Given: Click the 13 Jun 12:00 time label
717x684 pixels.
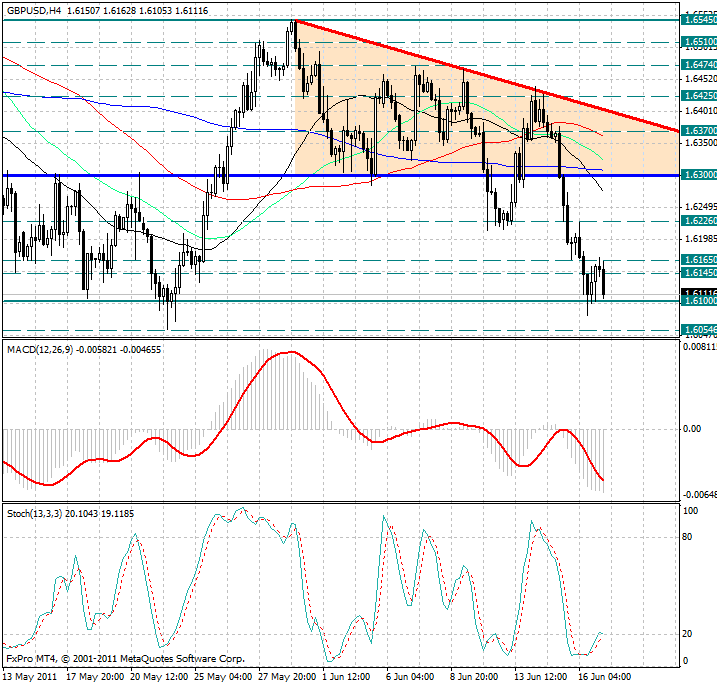Looking at the screenshot, I should coord(540,677).
